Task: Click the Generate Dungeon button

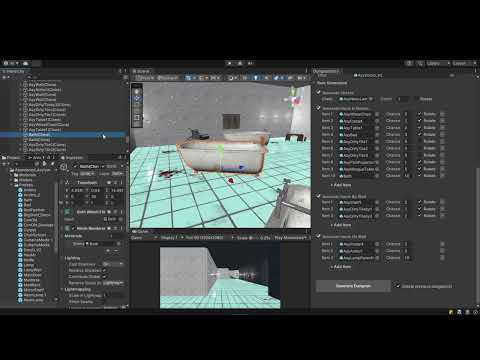Action: (353, 286)
